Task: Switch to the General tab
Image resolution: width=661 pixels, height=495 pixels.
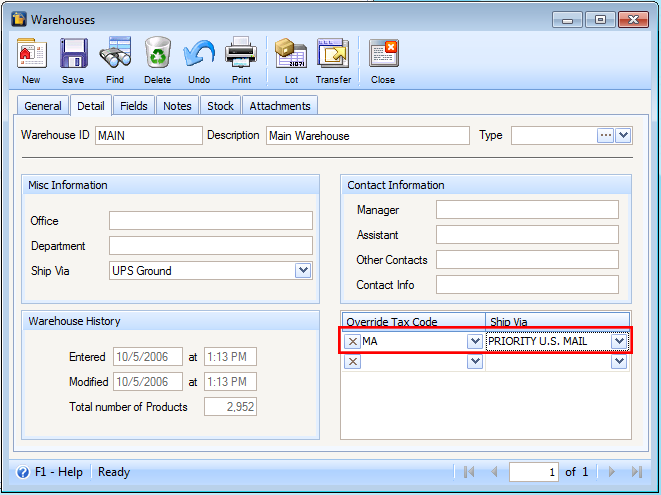Action: (x=43, y=106)
